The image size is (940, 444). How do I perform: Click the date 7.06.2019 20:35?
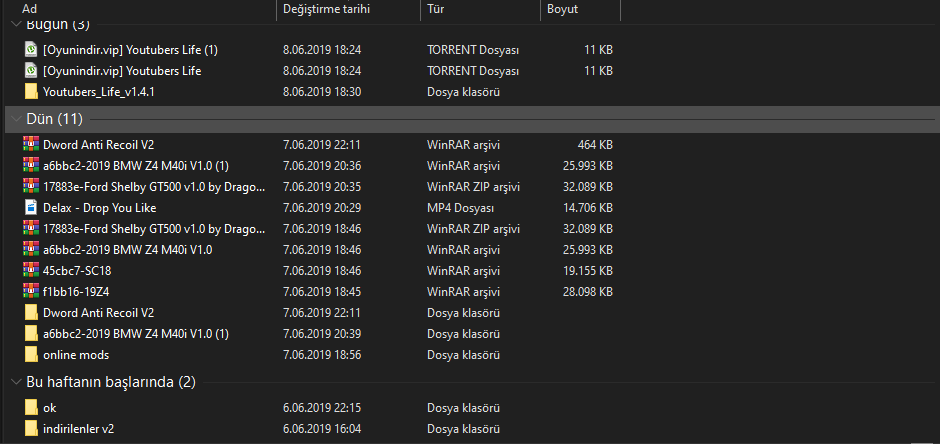click(322, 186)
